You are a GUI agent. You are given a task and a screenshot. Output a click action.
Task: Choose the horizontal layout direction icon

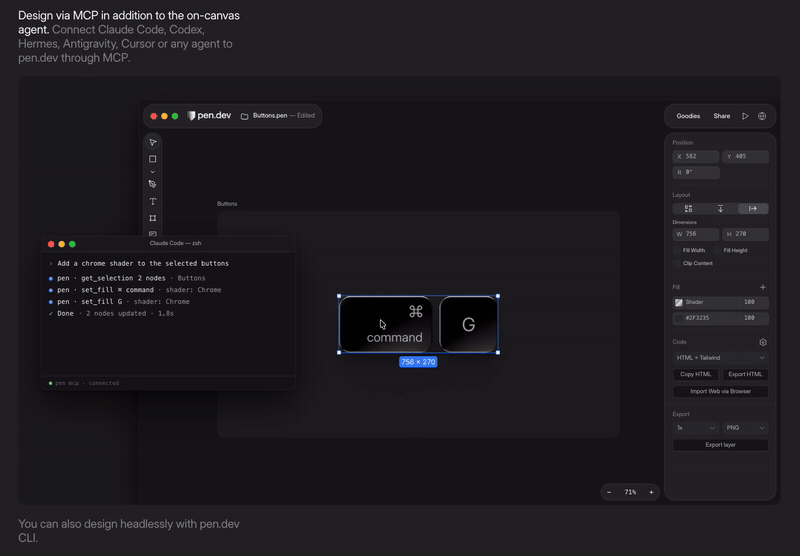click(753, 209)
